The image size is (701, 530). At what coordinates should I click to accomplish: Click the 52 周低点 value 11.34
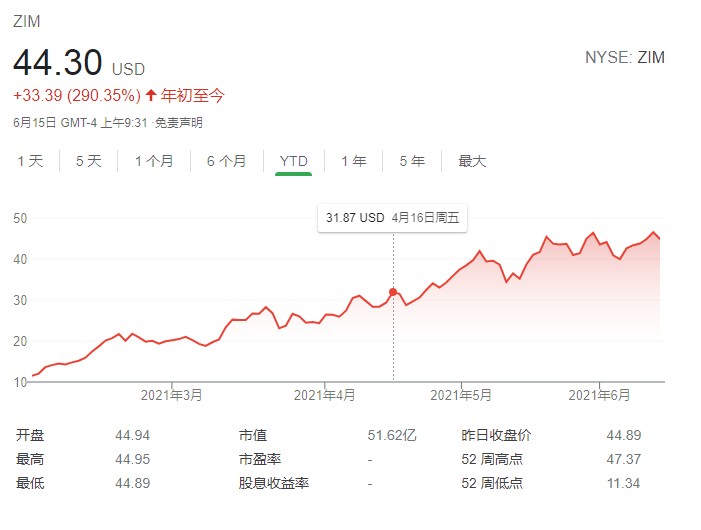624,484
